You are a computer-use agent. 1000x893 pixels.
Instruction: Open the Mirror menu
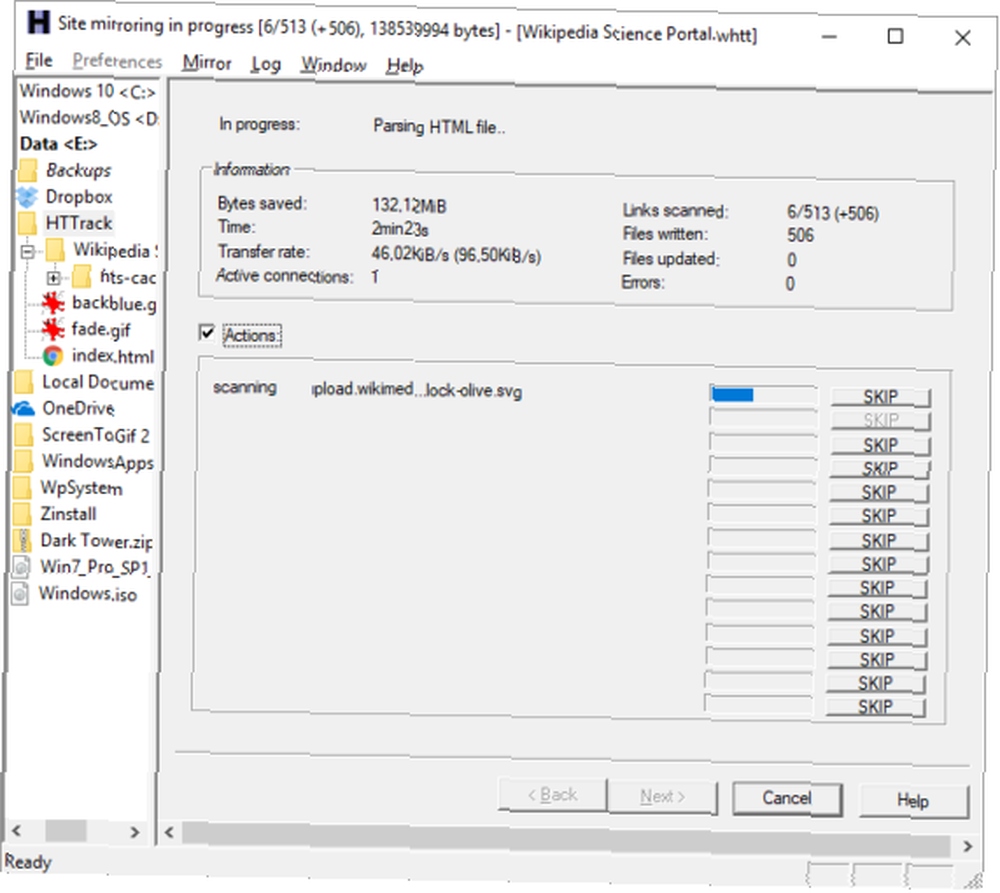(207, 63)
